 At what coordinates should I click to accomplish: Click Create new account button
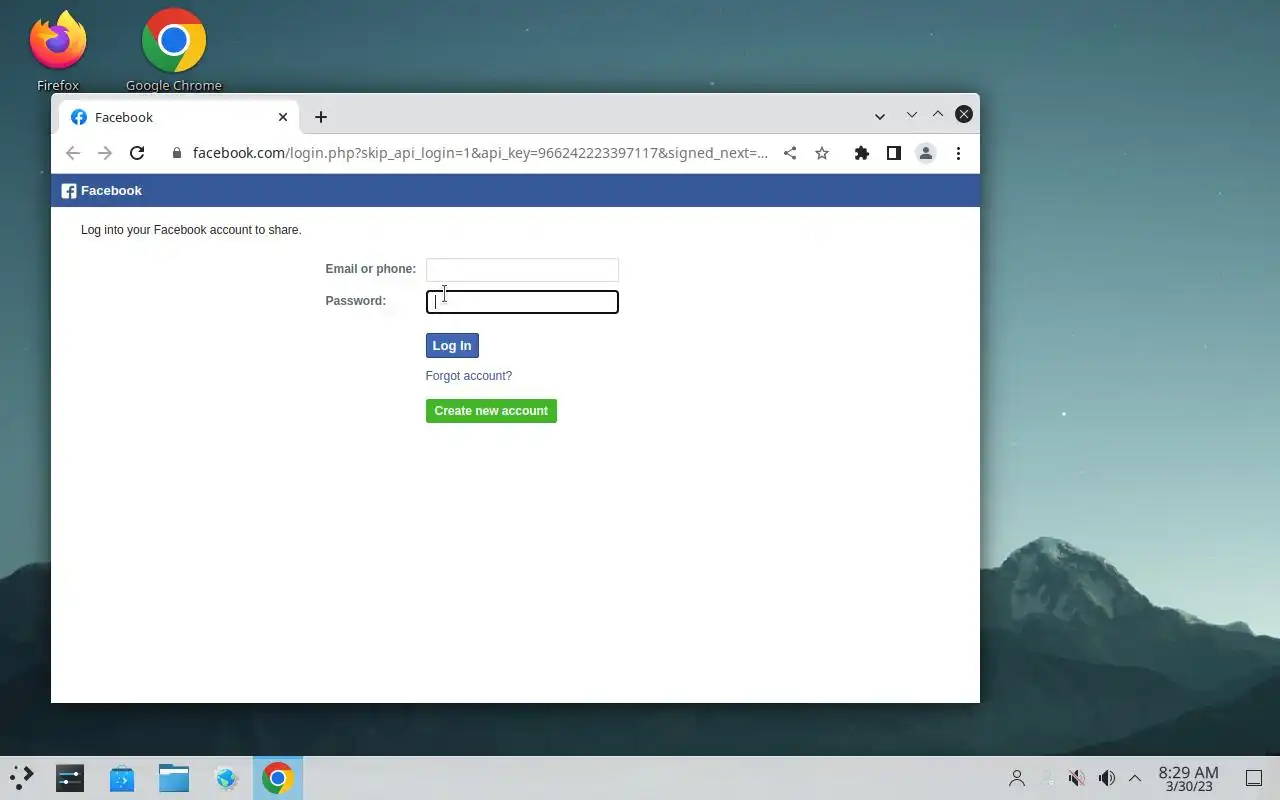click(x=491, y=411)
